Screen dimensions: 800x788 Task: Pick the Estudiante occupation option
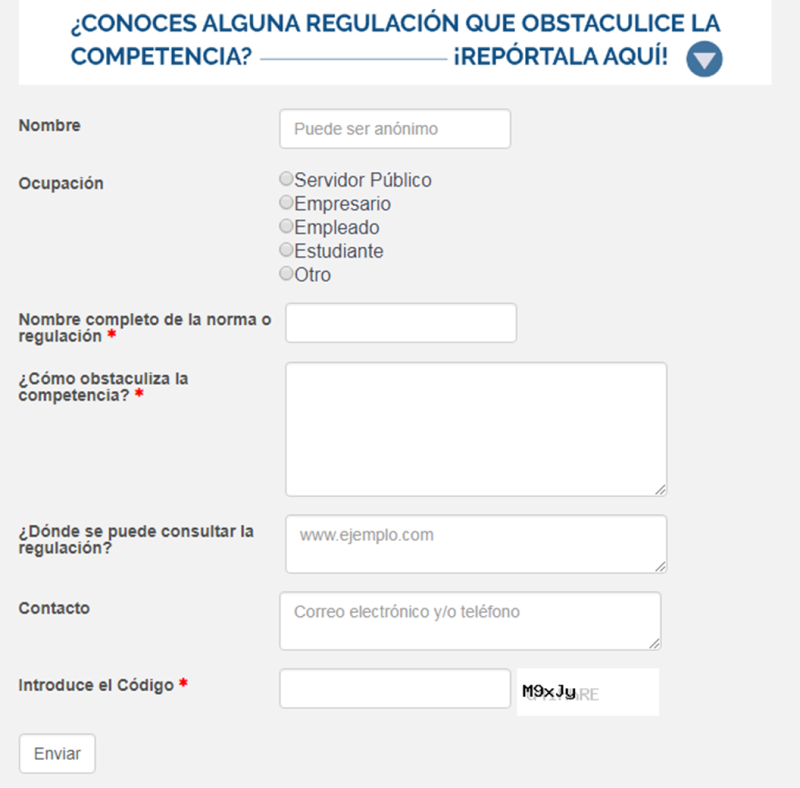point(286,250)
